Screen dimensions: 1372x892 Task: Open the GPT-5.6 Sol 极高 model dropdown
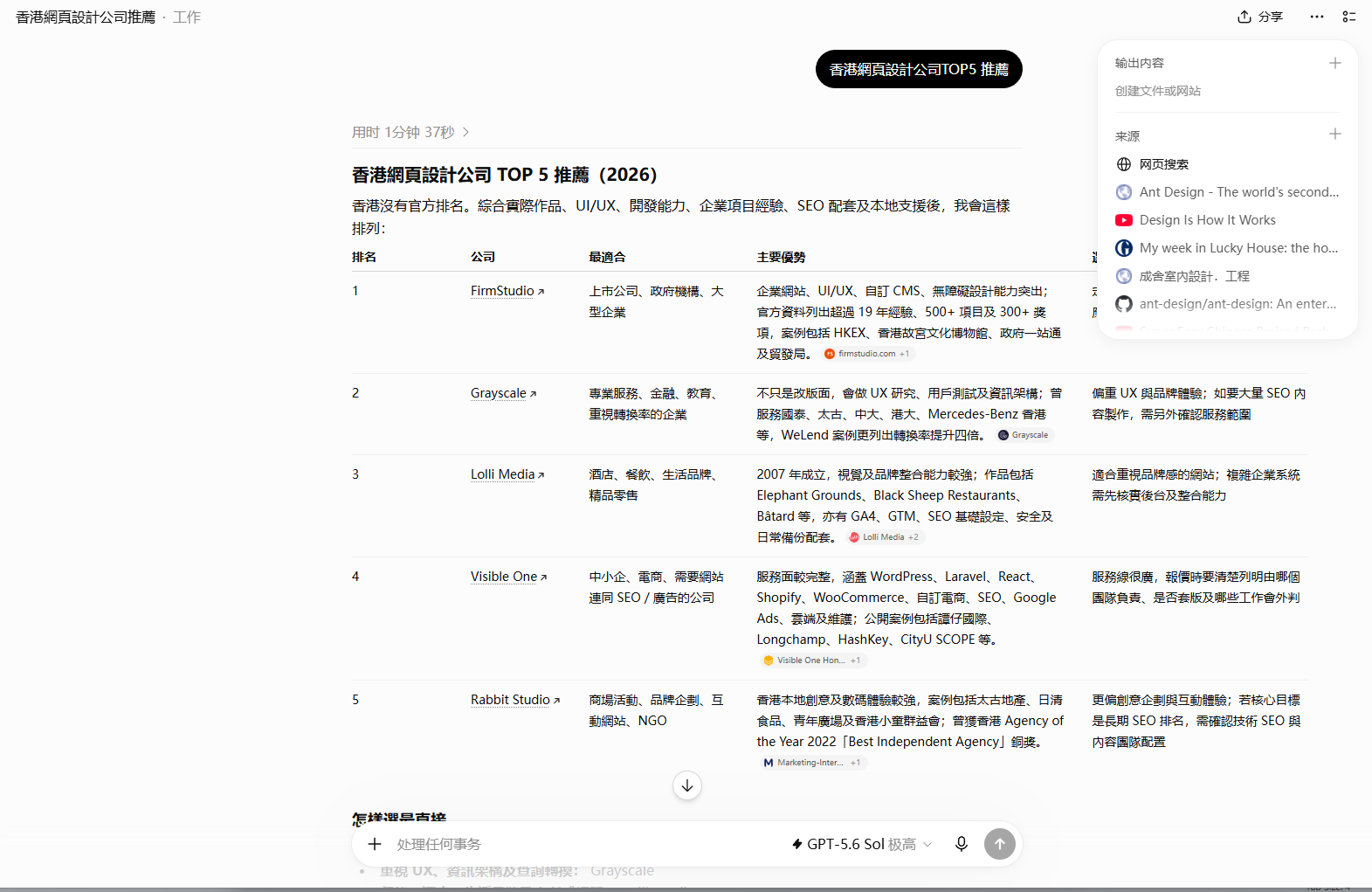[x=862, y=844]
